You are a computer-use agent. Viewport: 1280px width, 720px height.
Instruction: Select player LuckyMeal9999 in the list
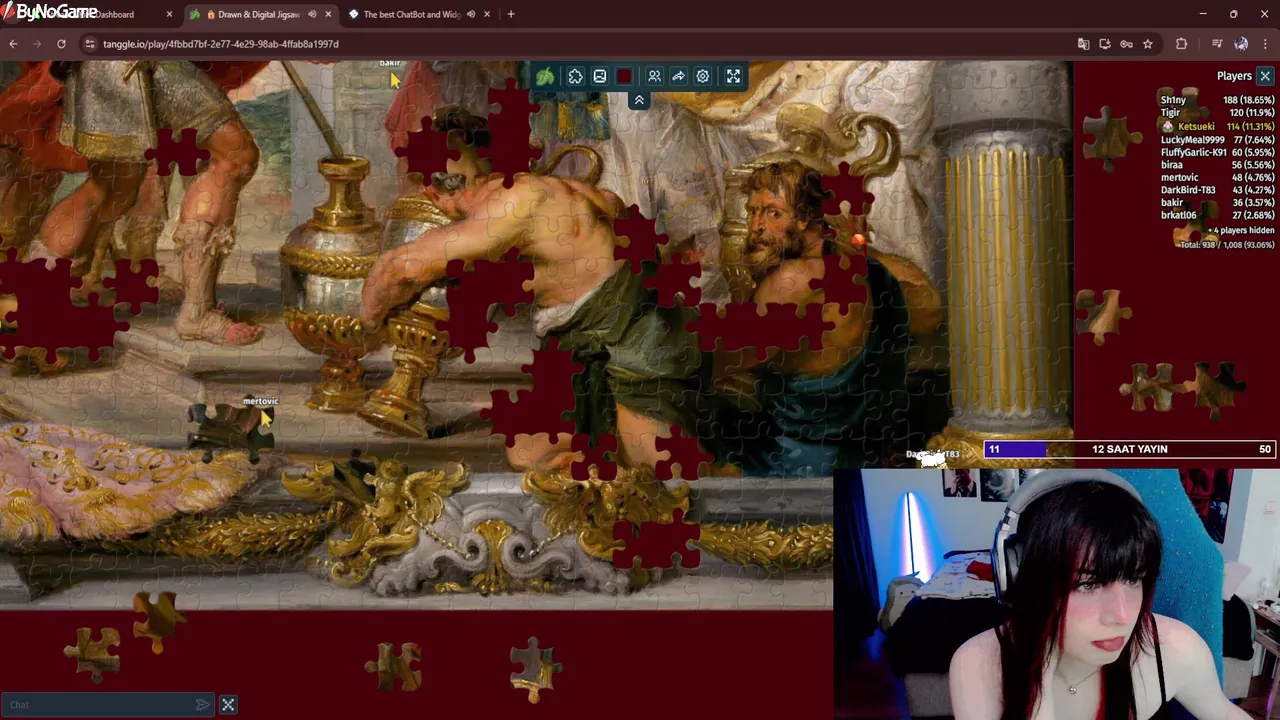[x=1217, y=140]
